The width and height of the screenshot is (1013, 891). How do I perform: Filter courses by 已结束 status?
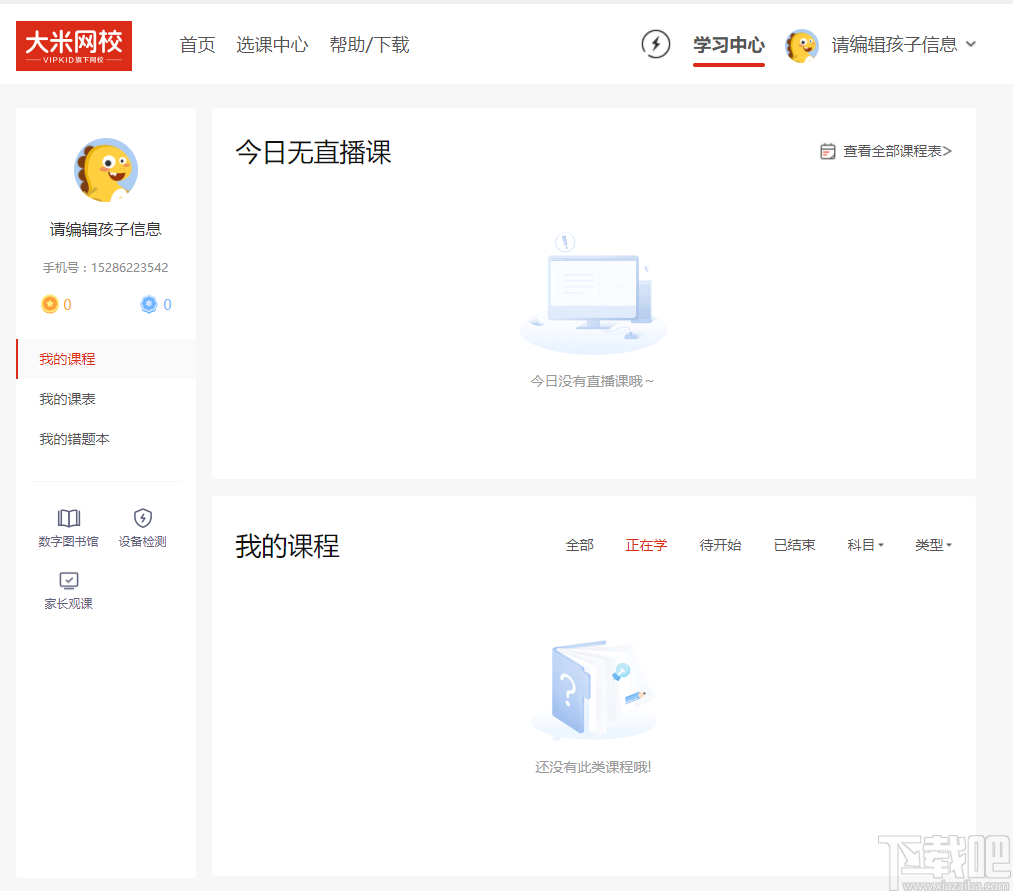click(794, 545)
